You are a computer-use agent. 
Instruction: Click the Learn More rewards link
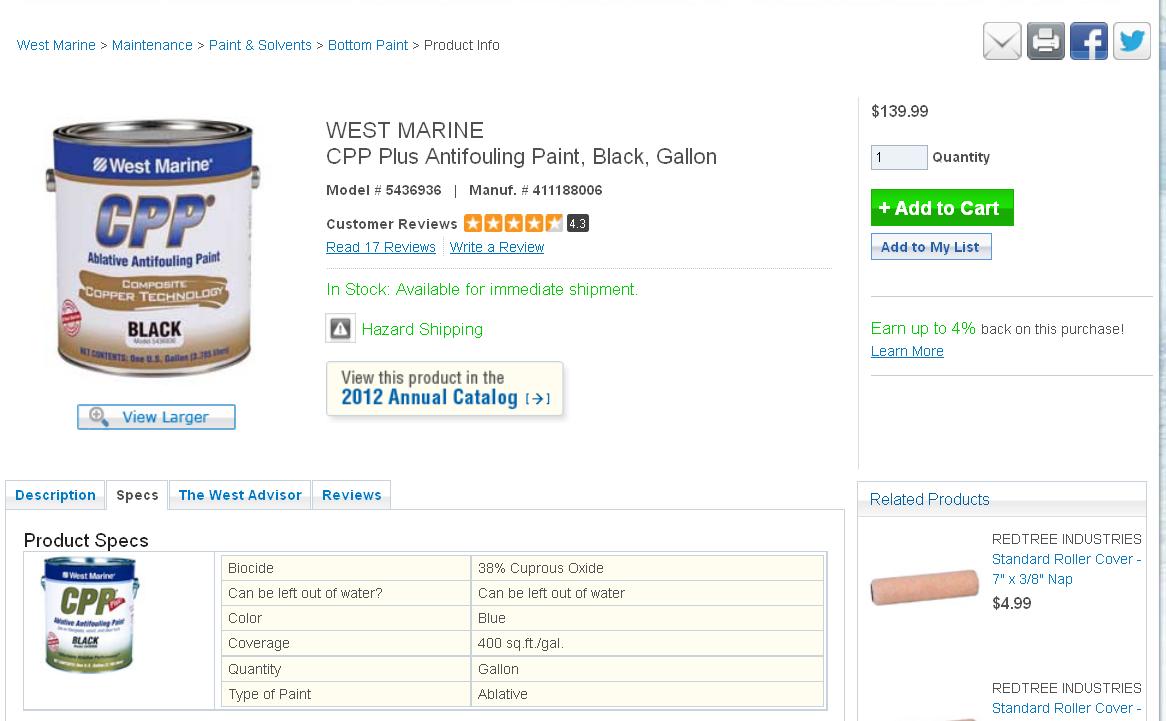[907, 351]
